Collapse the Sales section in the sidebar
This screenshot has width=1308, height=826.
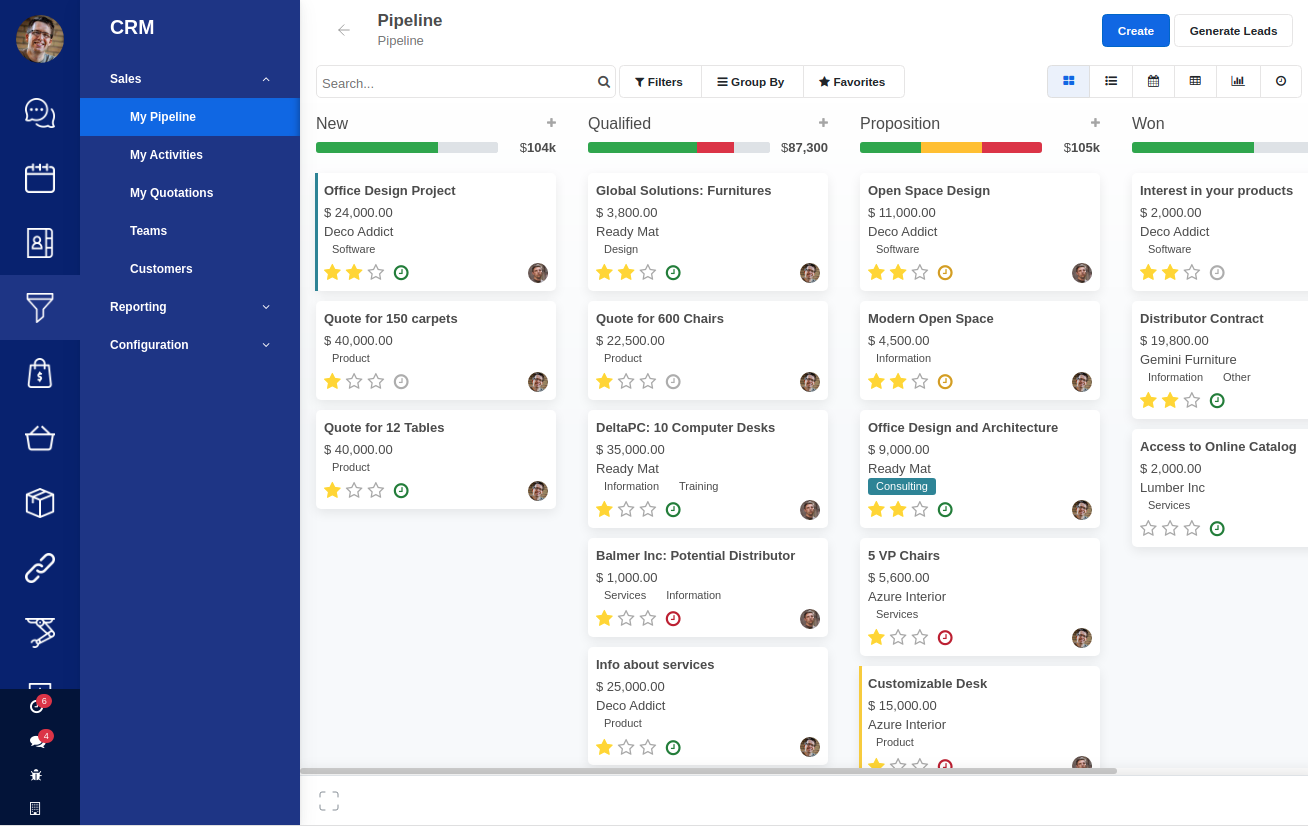point(266,78)
